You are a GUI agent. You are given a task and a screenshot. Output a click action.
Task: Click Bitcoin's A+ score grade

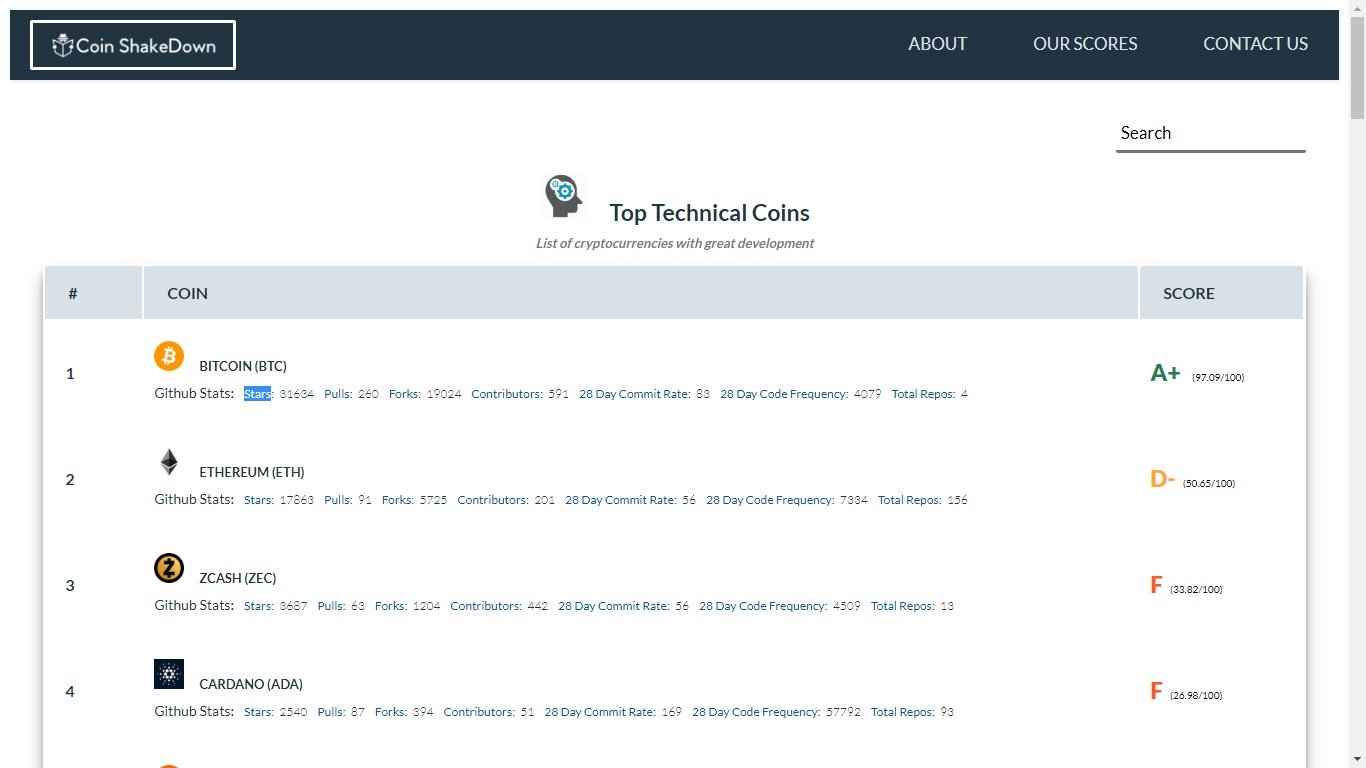pyautogui.click(x=1165, y=373)
